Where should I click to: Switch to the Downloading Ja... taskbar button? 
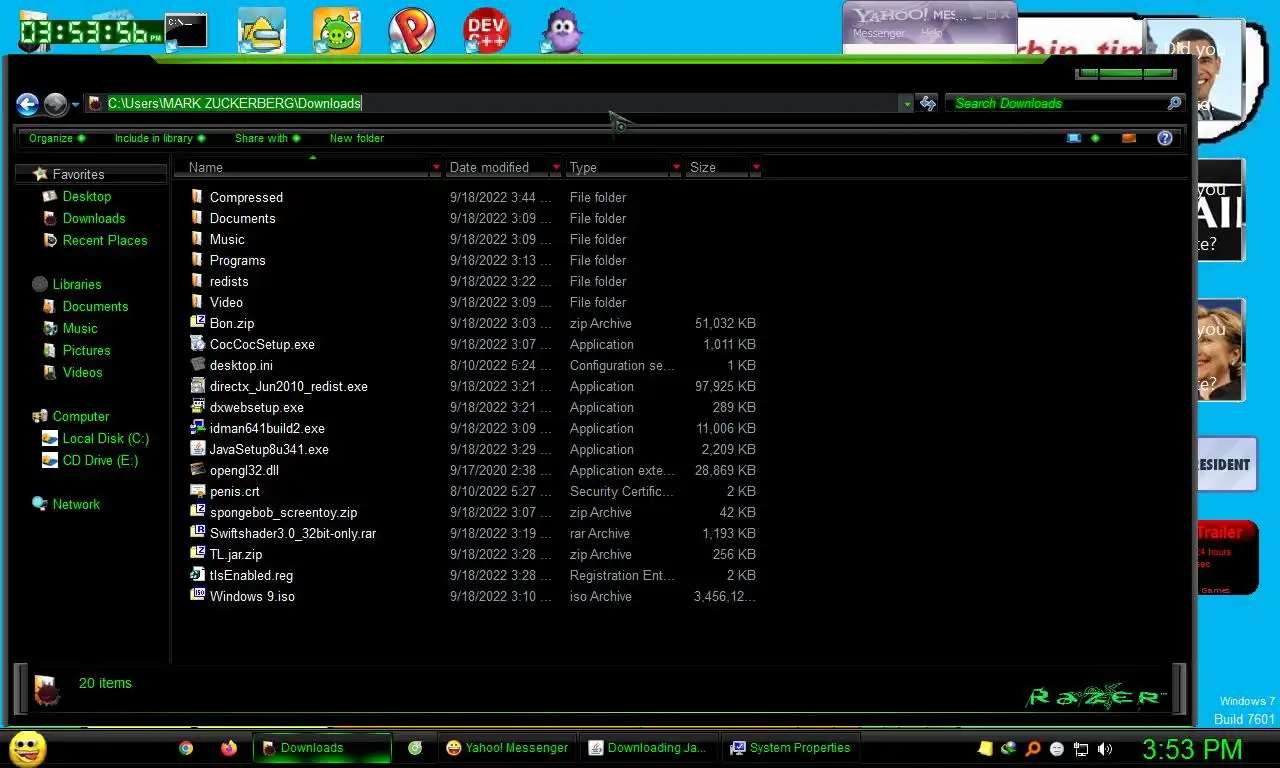tap(648, 748)
